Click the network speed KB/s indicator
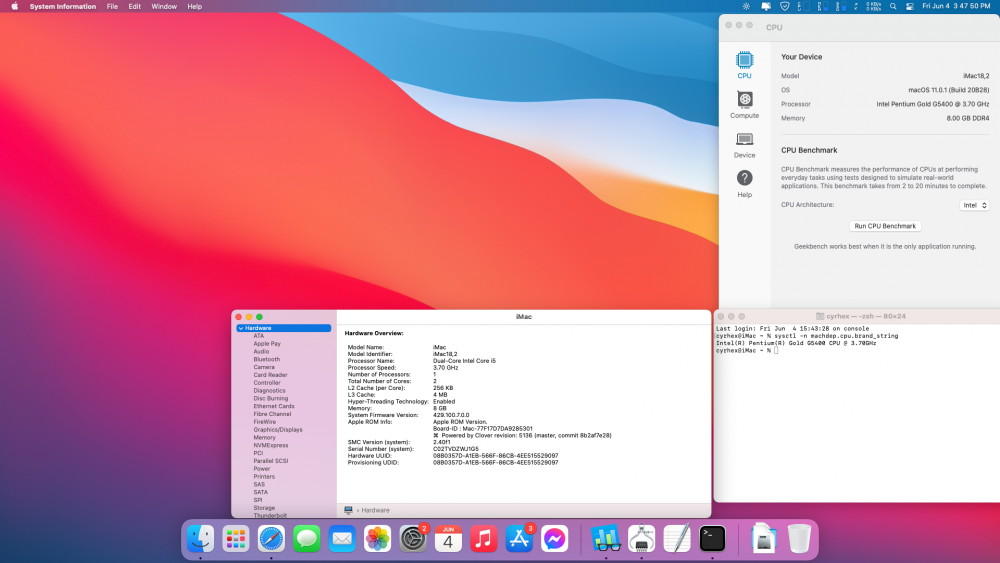This screenshot has height=563, width=1000. pyautogui.click(x=873, y=6)
